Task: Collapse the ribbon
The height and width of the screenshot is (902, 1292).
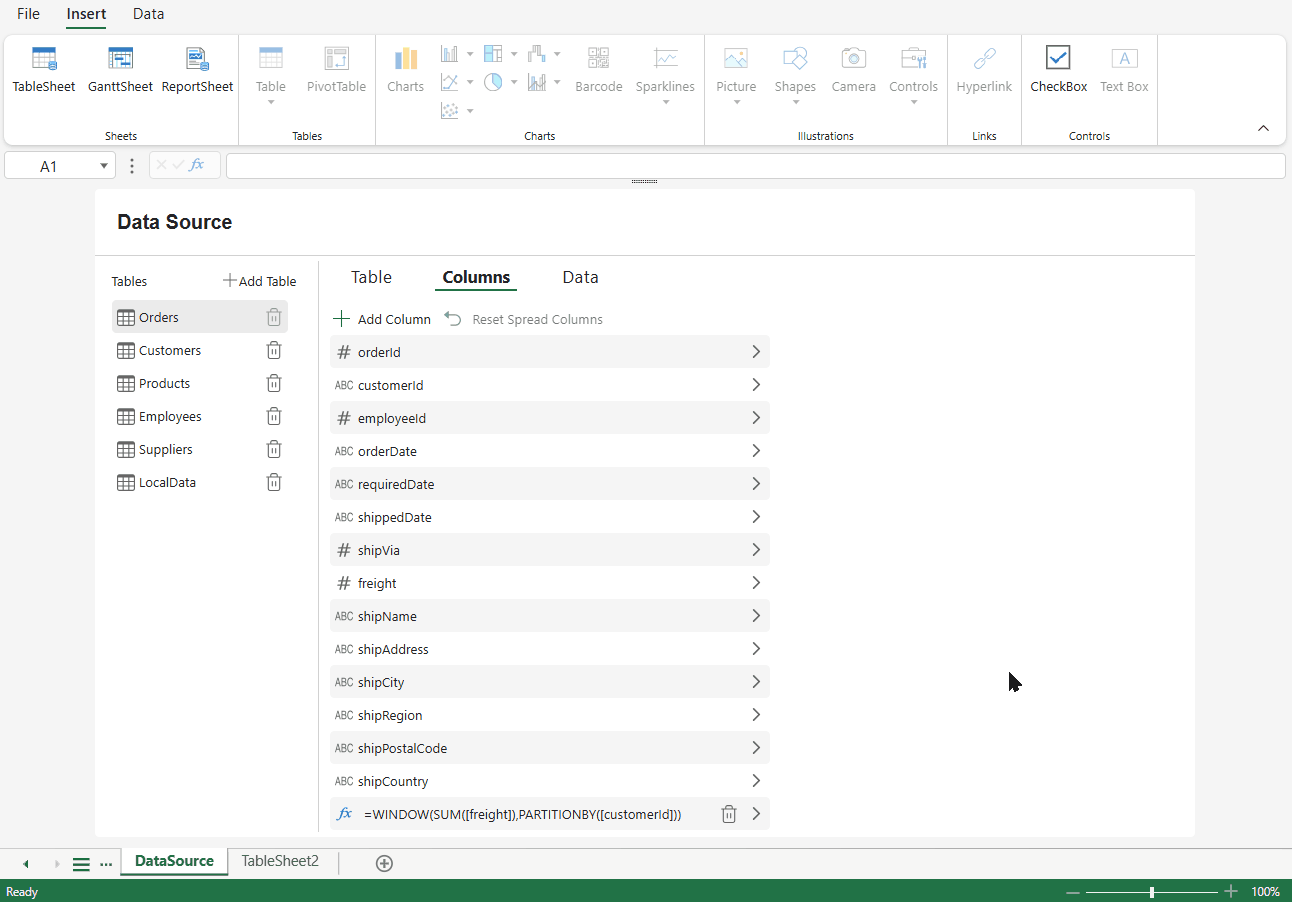Action: (x=1263, y=128)
